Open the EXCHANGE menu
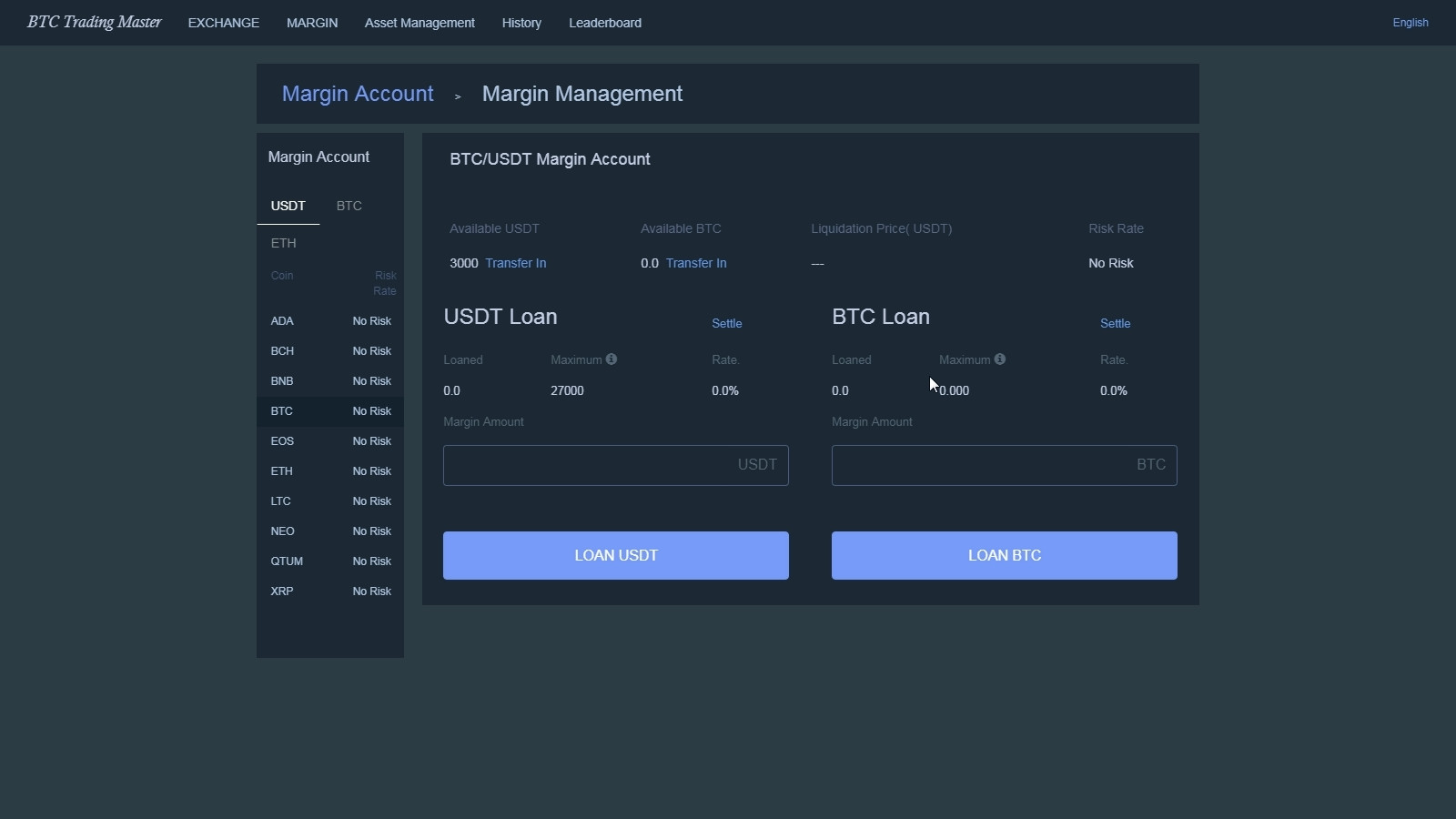Screen dimensions: 1456x819 pyautogui.click(x=224, y=23)
